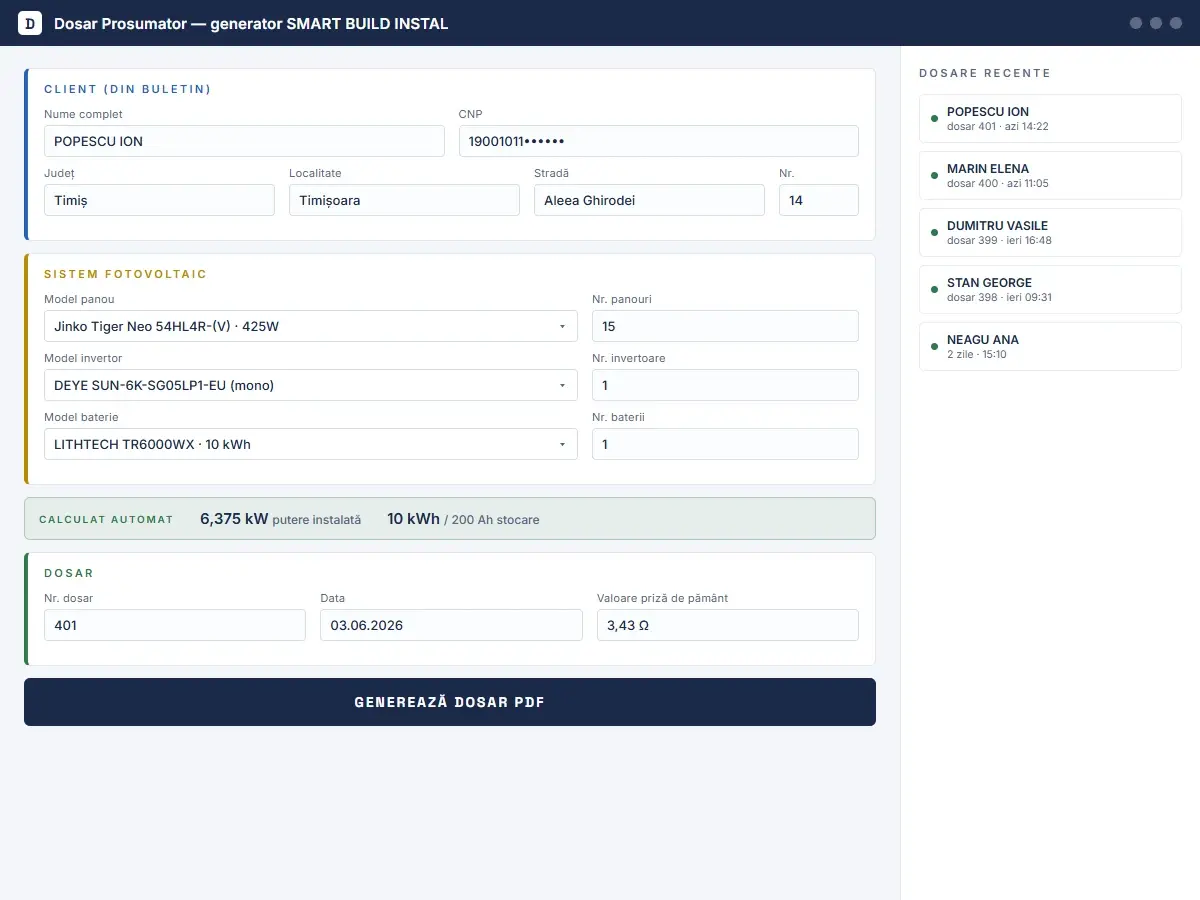
Task: Click the Generează Dosar PDF button
Action: (450, 702)
